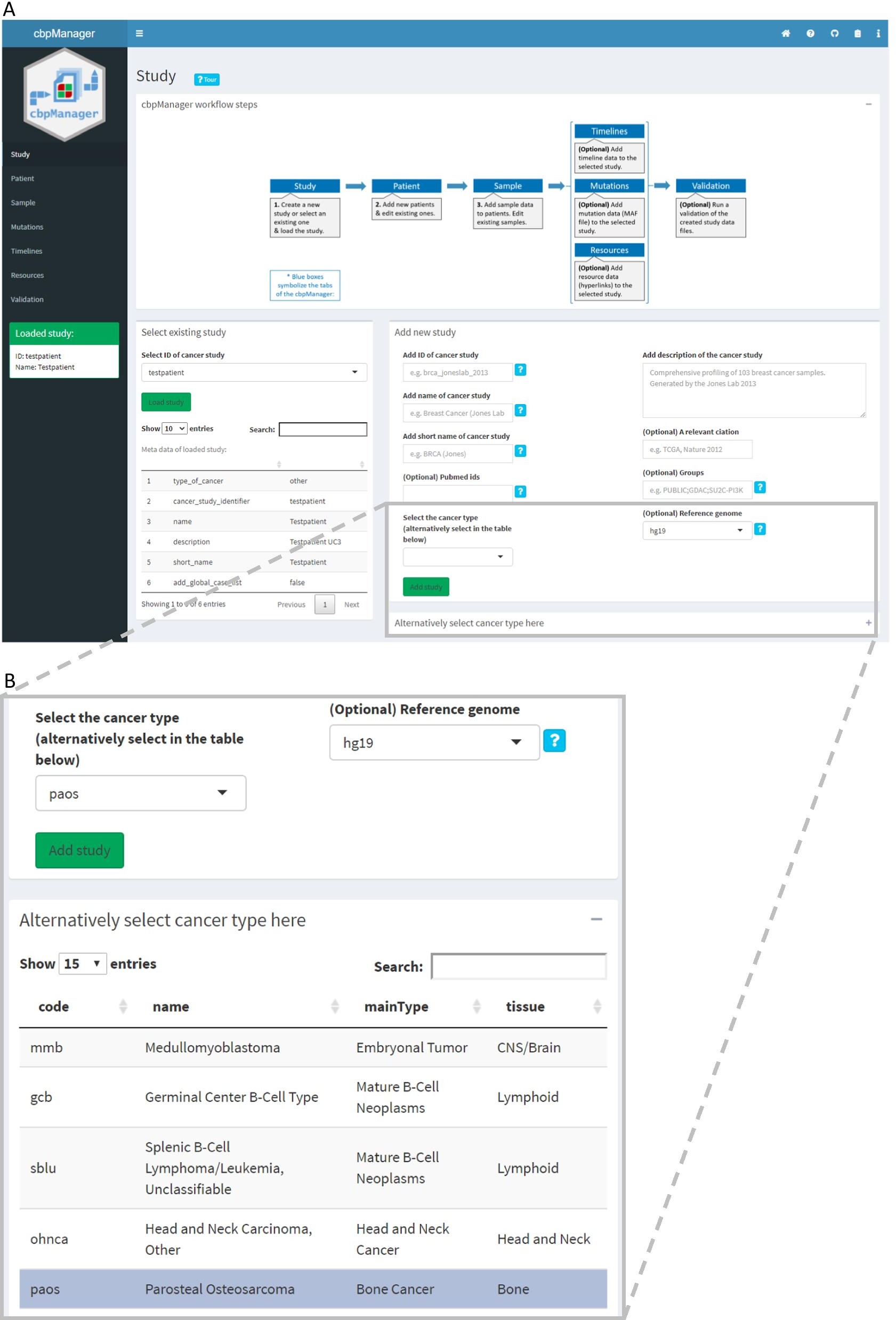Show Reference genome help in panel B
The height and width of the screenshot is (1320, 896).
point(554,741)
